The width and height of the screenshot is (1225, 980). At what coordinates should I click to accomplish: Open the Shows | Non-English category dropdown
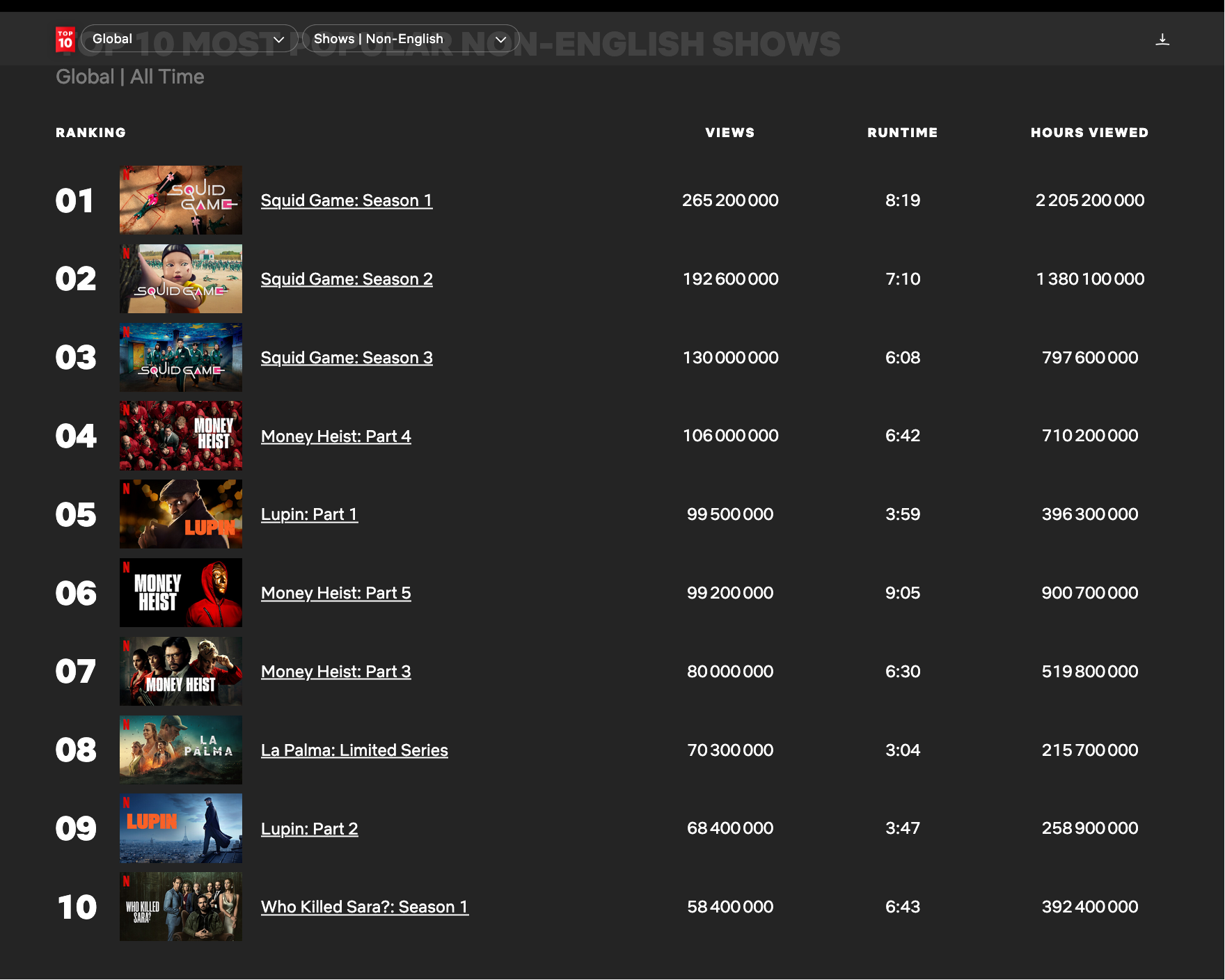coord(411,39)
